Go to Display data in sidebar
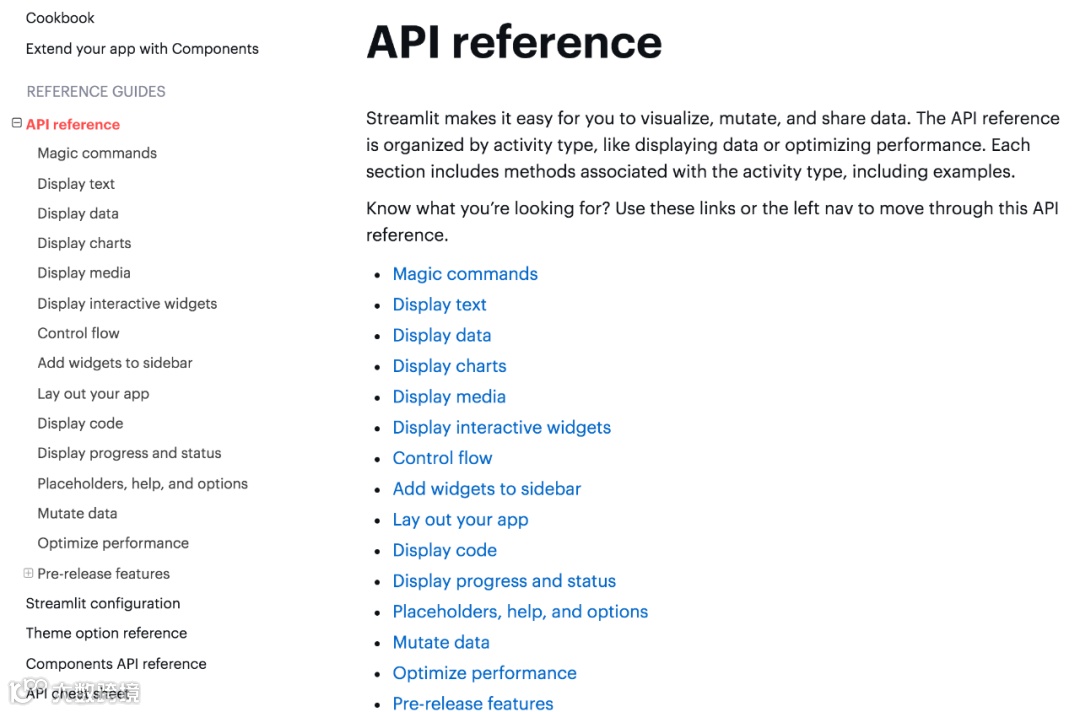1080x712 pixels. coord(78,213)
